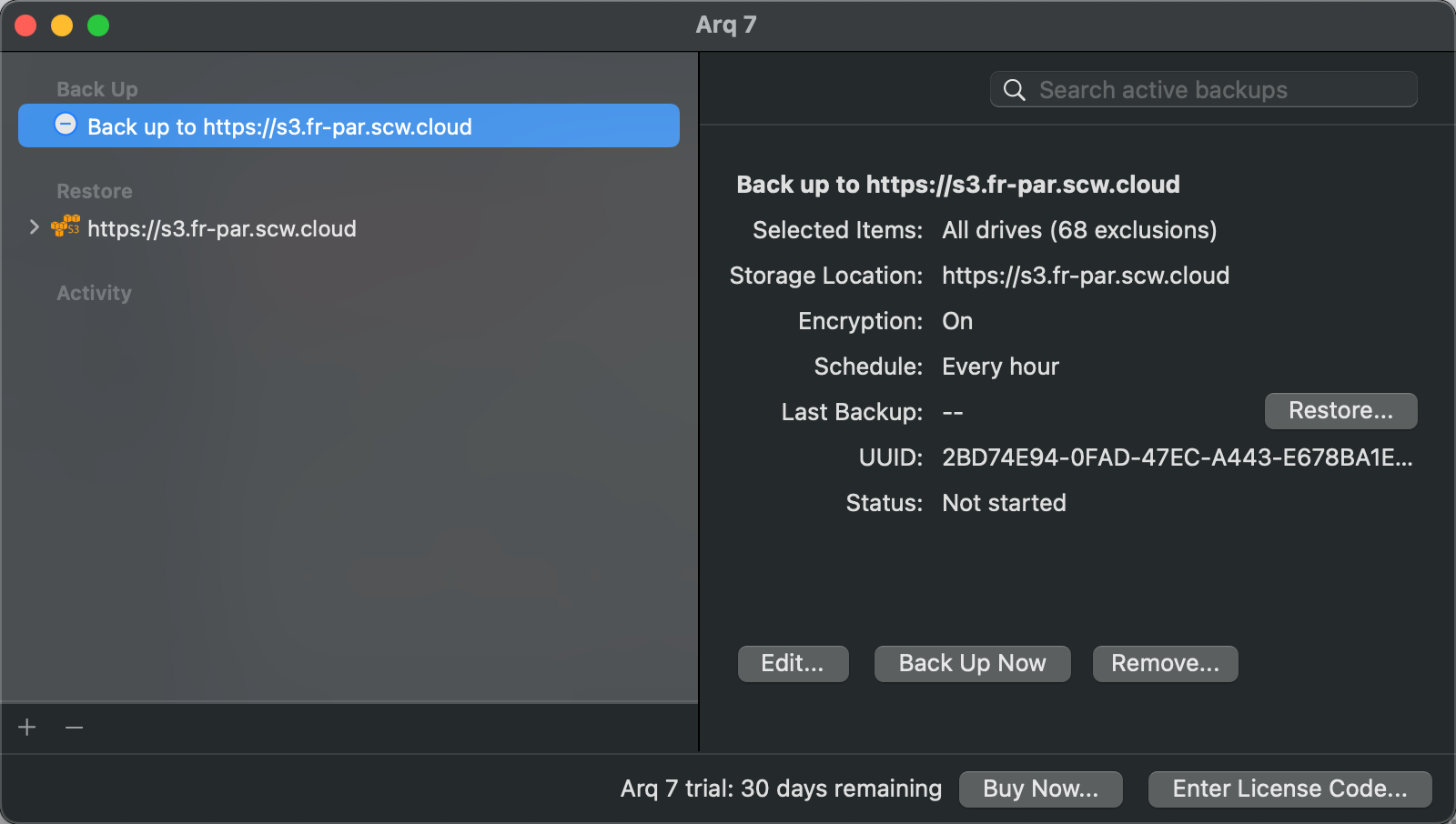Select the 'Back up to https://s3.fr-par.scw.cloud' plan
1456x824 pixels.
pyautogui.click(x=279, y=126)
